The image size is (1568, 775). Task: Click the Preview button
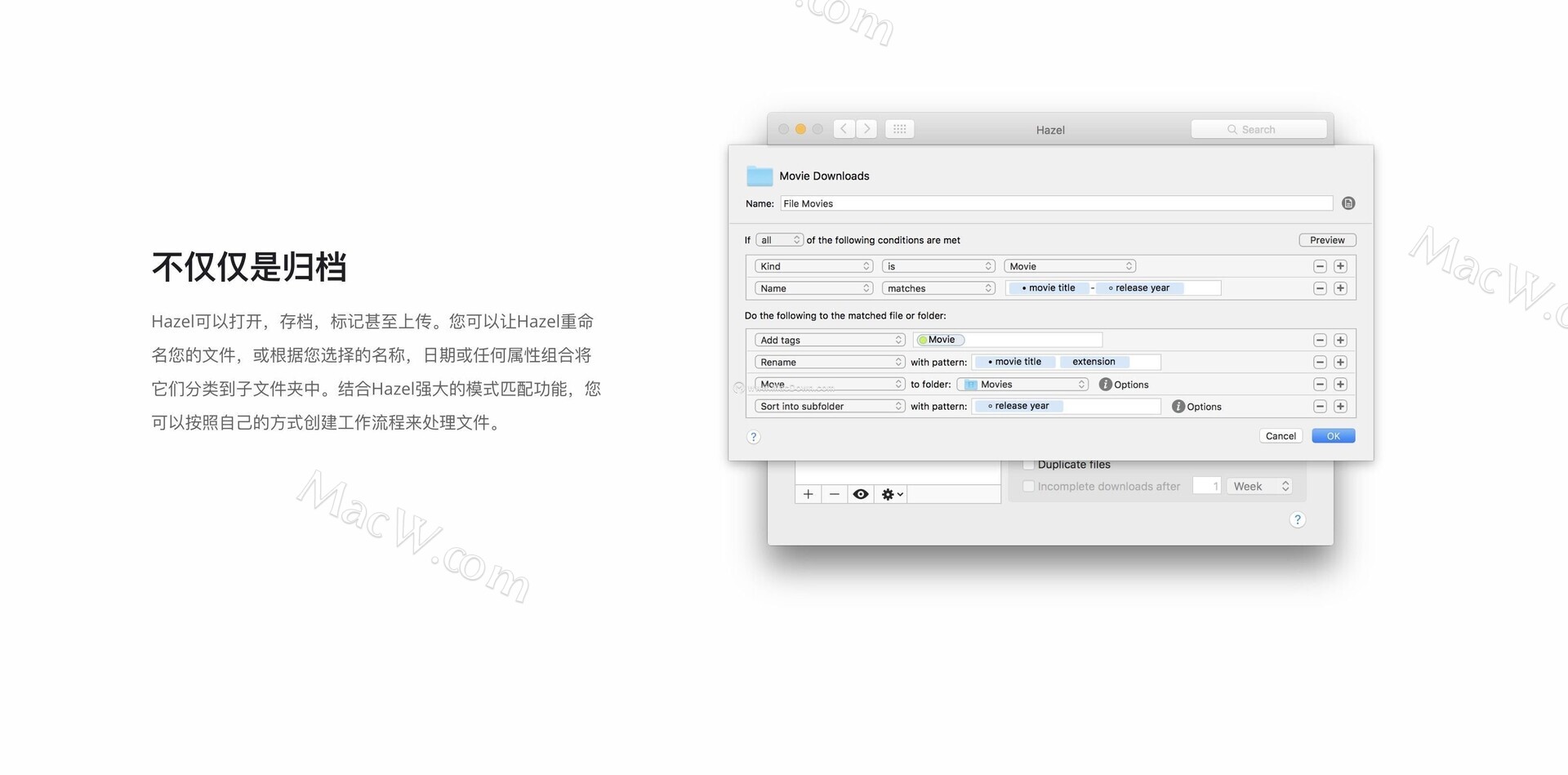pos(1327,240)
